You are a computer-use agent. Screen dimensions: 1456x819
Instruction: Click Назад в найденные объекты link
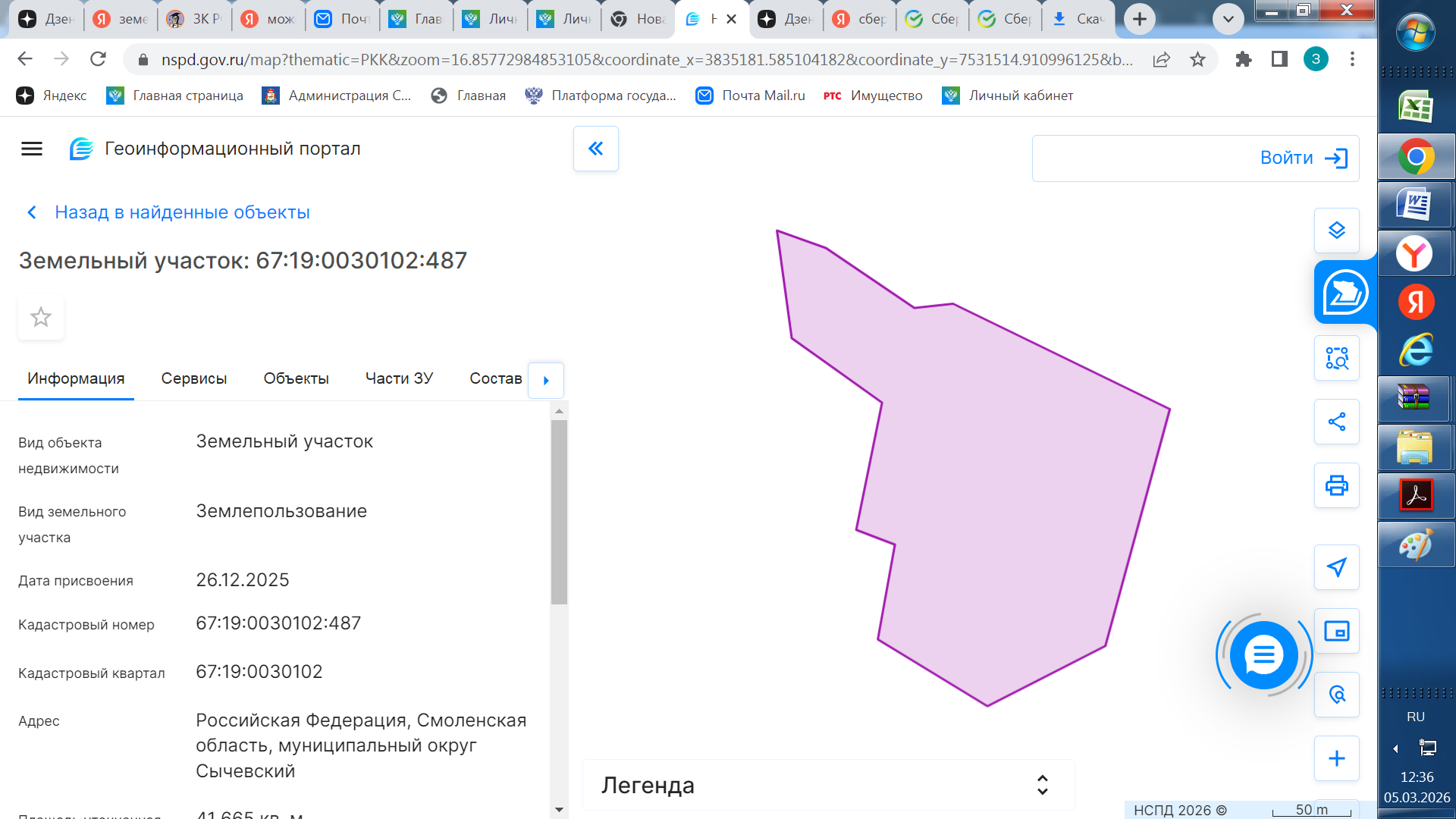point(182,212)
